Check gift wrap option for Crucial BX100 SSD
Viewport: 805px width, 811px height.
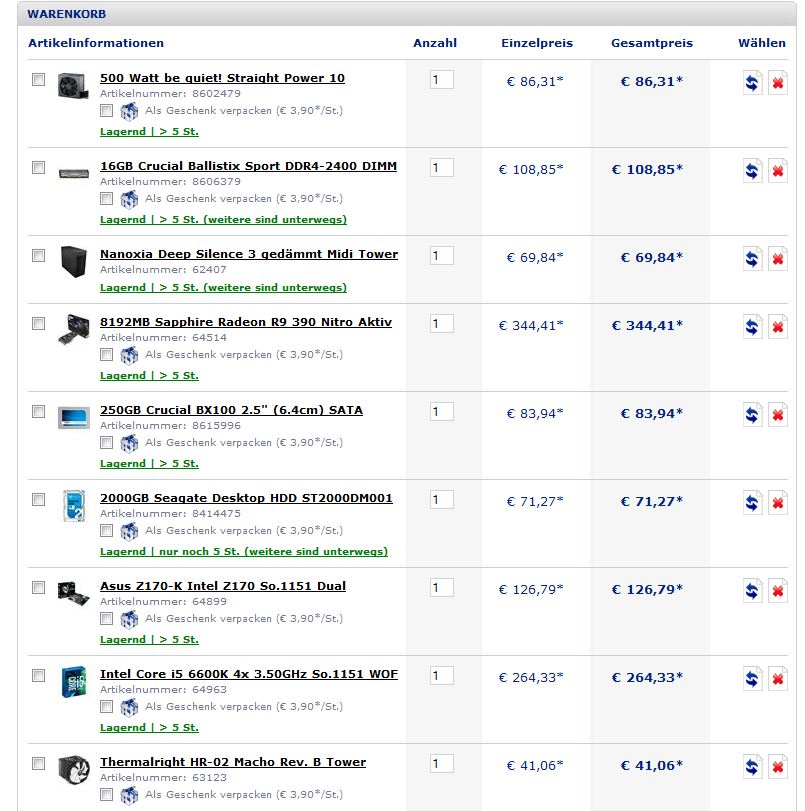pos(107,442)
